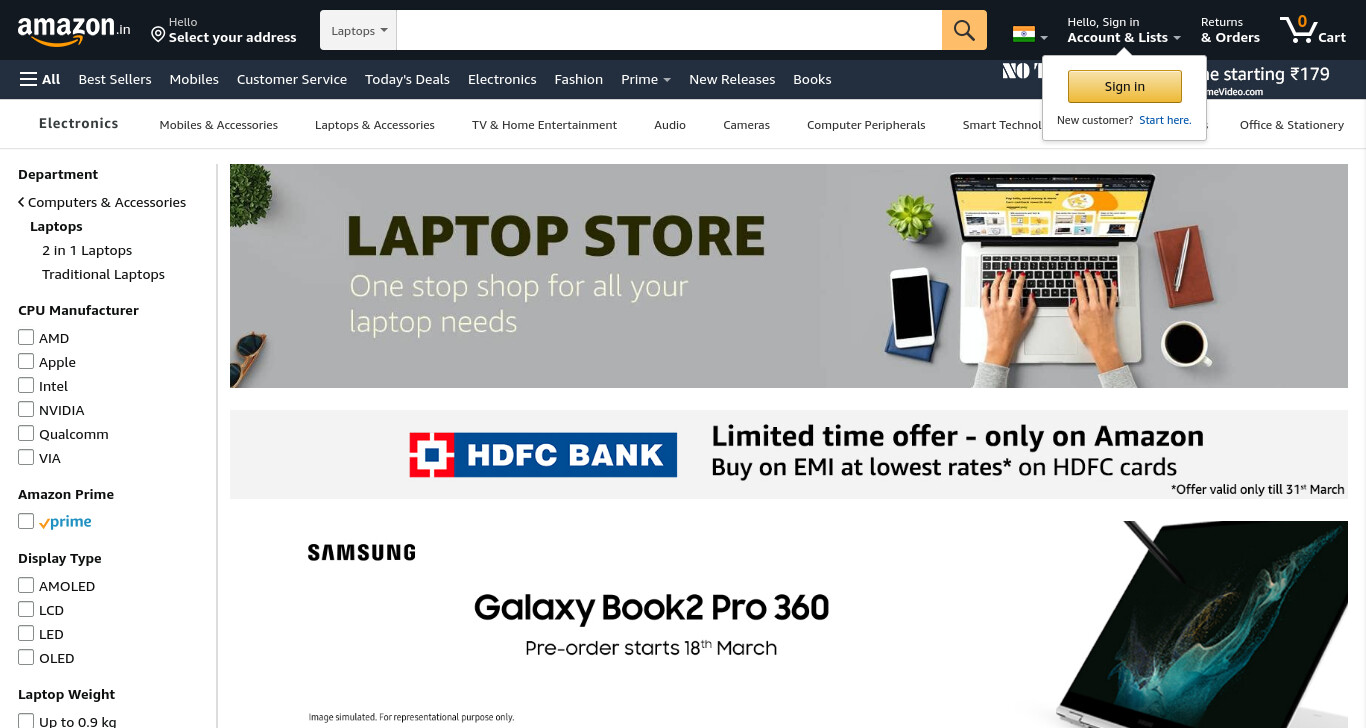This screenshot has width=1366, height=728.
Task: Expand the Prime navigation dropdown
Action: (x=646, y=79)
